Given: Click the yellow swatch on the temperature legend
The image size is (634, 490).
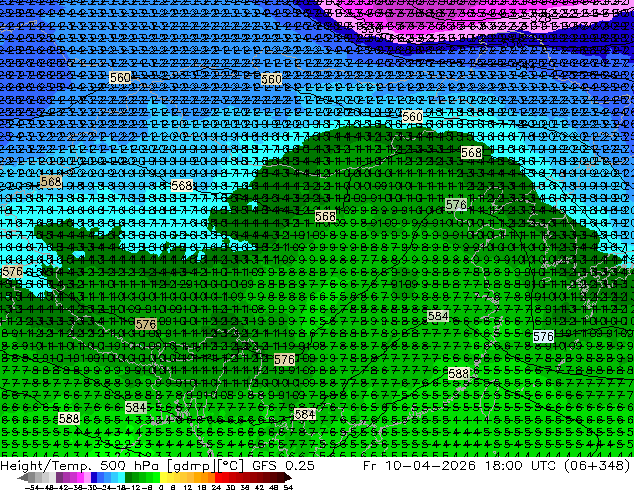Looking at the screenshot, I should (x=163, y=477).
